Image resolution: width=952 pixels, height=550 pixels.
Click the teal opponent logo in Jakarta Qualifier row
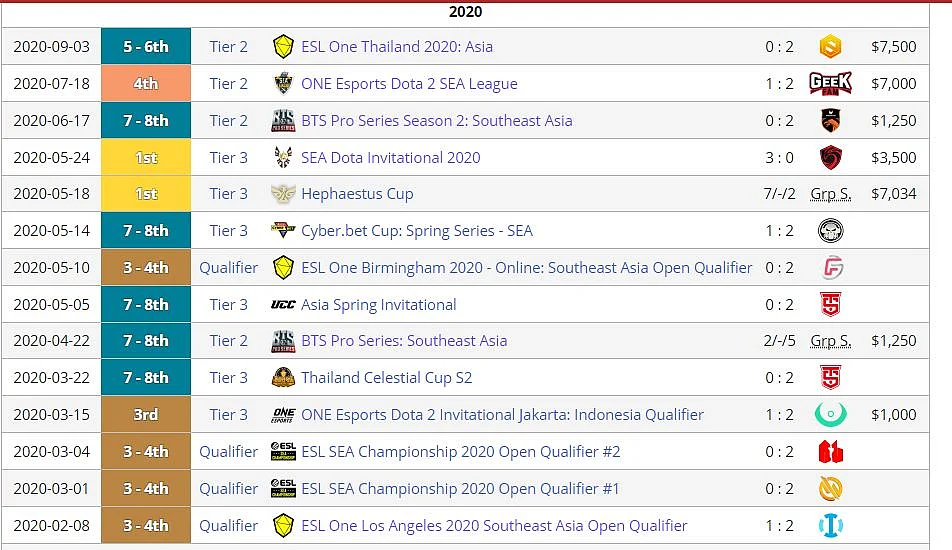[x=830, y=415]
